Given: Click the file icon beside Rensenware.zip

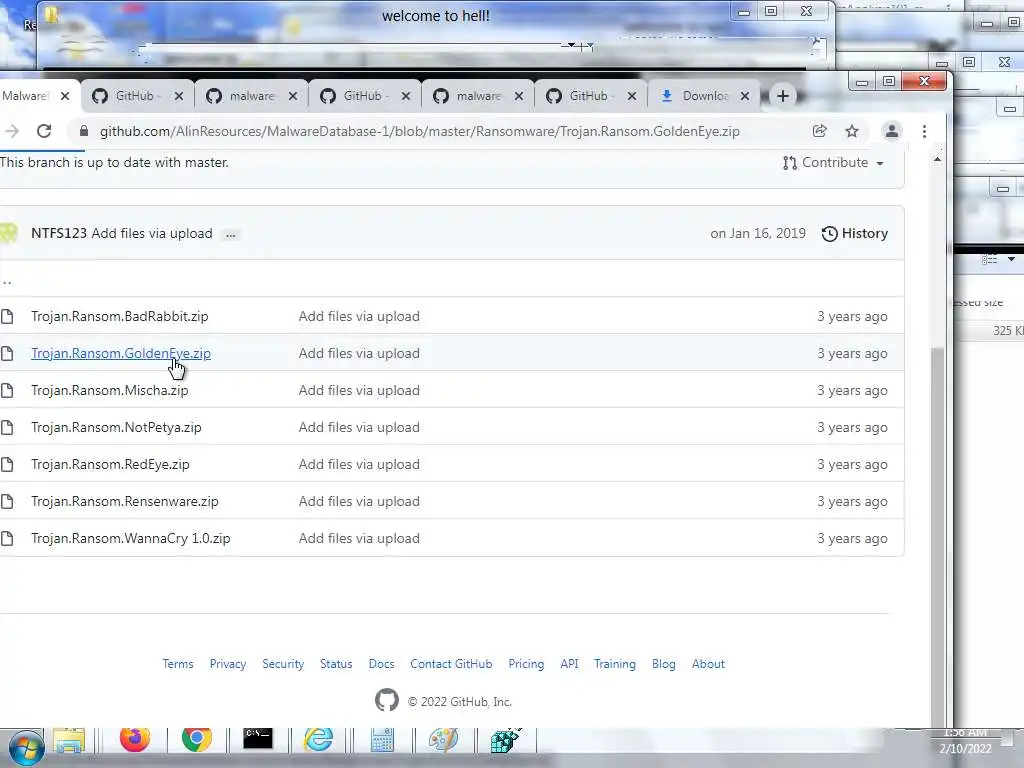Looking at the screenshot, I should (x=7, y=502).
